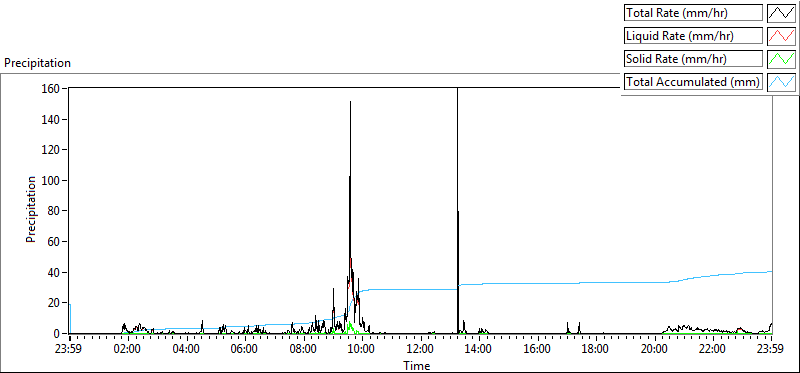The image size is (800, 373).
Task: Click the 22:00 time axis label
Action: pos(712,350)
